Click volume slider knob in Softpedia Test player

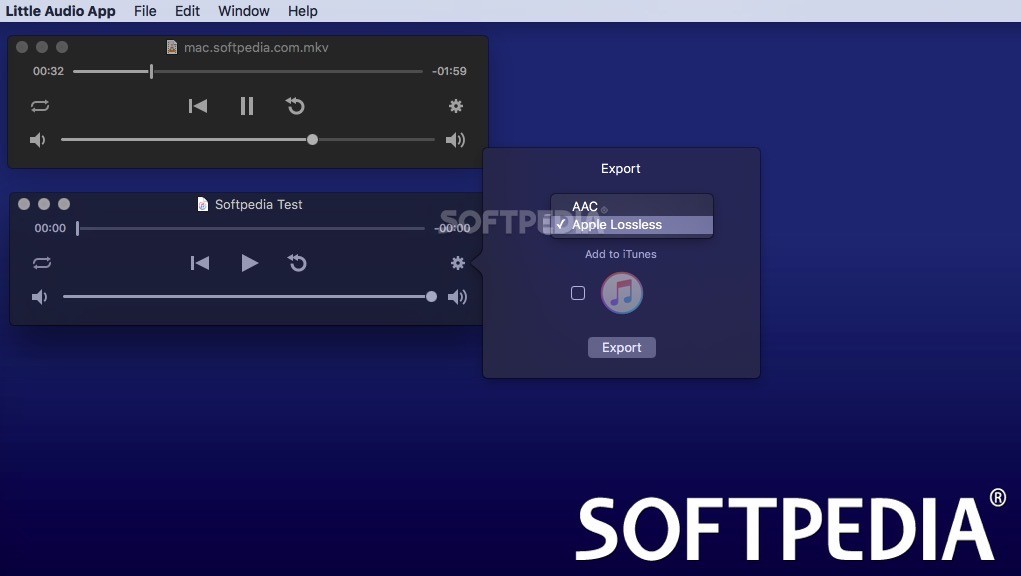(x=431, y=297)
